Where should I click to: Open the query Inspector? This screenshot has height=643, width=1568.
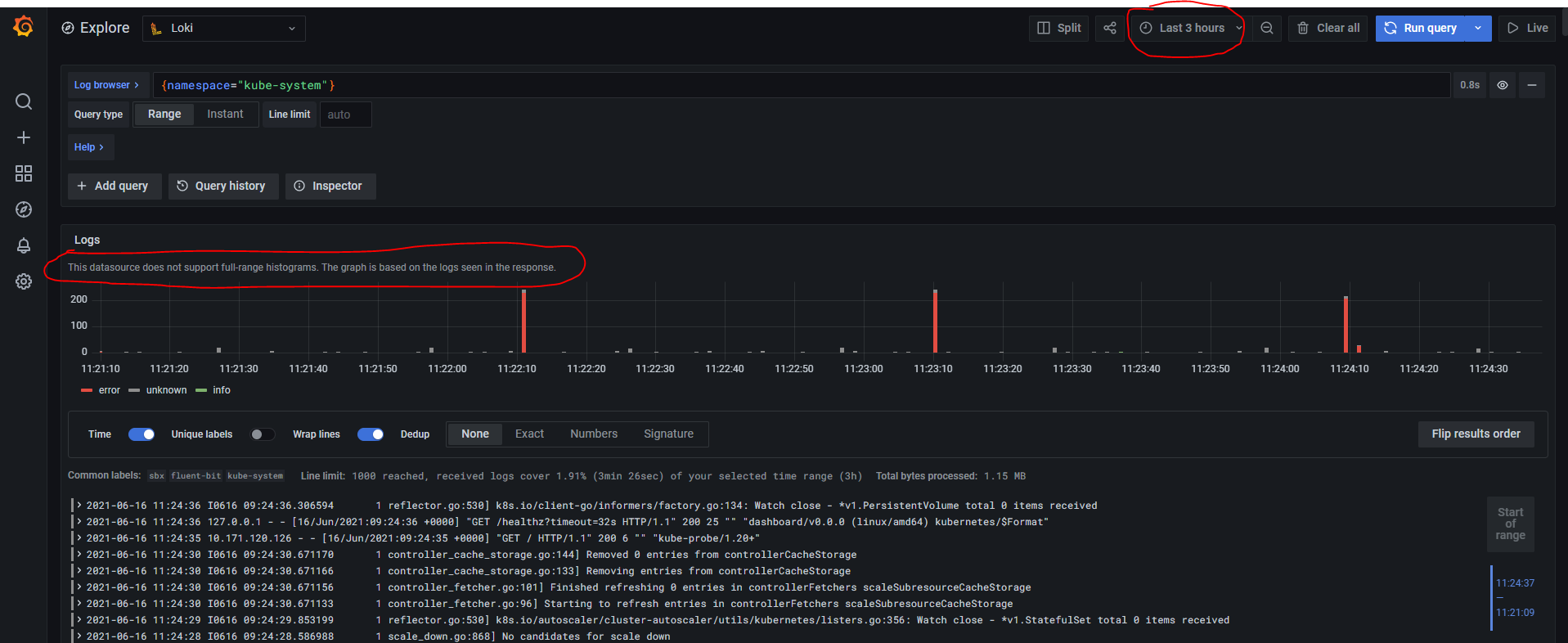pos(330,187)
